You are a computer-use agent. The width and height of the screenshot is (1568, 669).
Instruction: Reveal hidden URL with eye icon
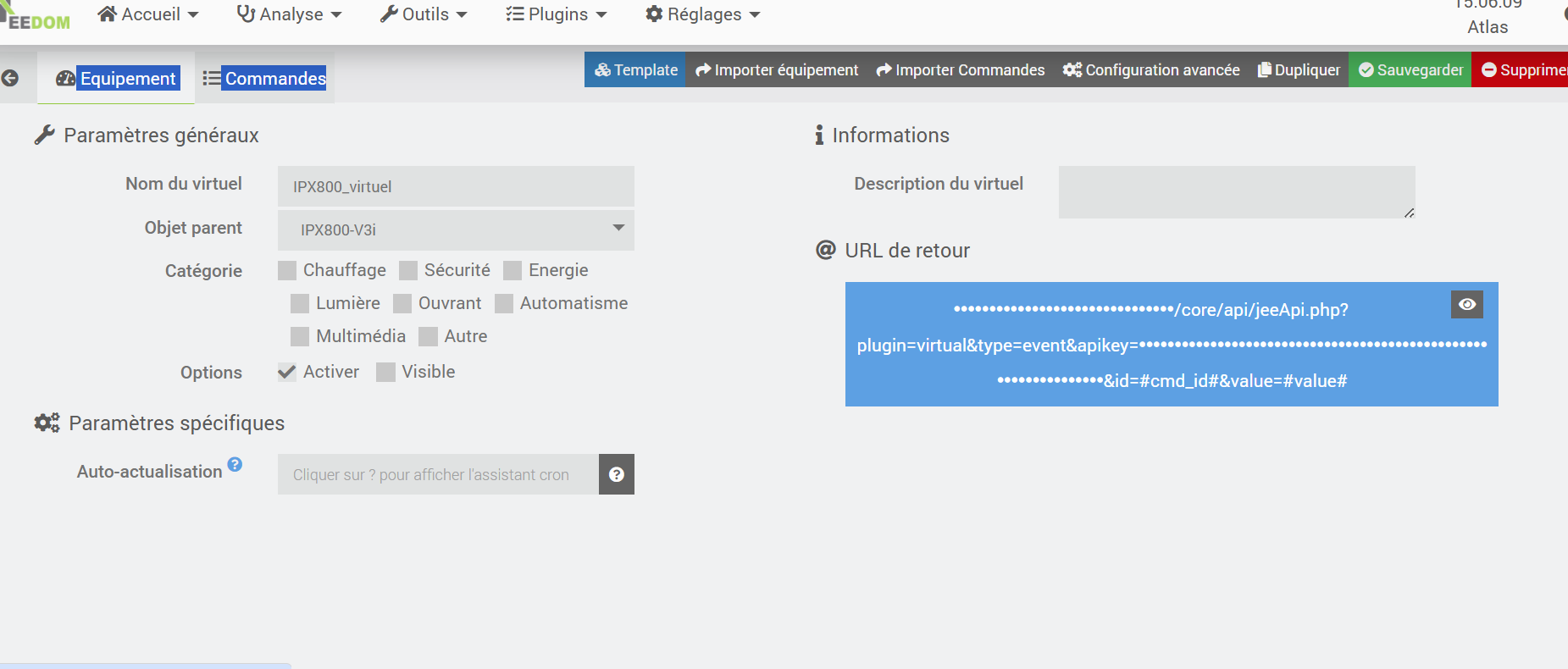coord(1467,305)
